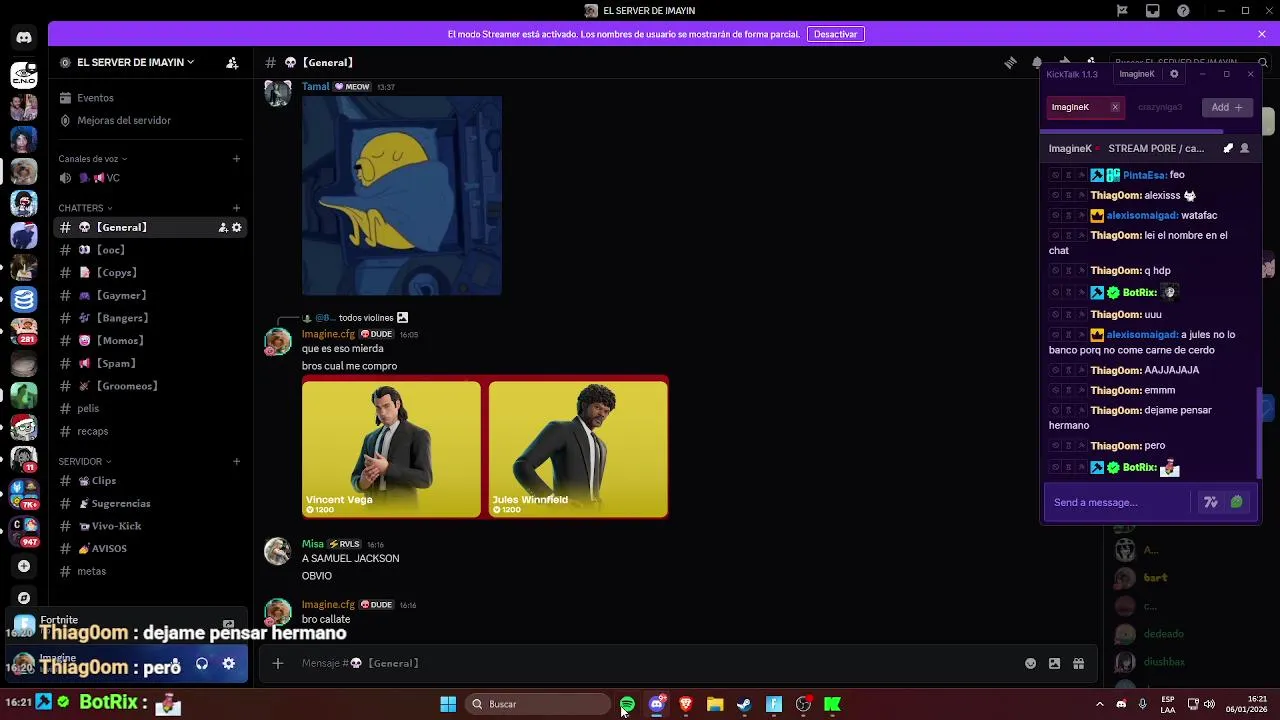The width and height of the screenshot is (1280, 720).
Task: Open OBS Studio from the taskbar
Action: click(x=803, y=704)
